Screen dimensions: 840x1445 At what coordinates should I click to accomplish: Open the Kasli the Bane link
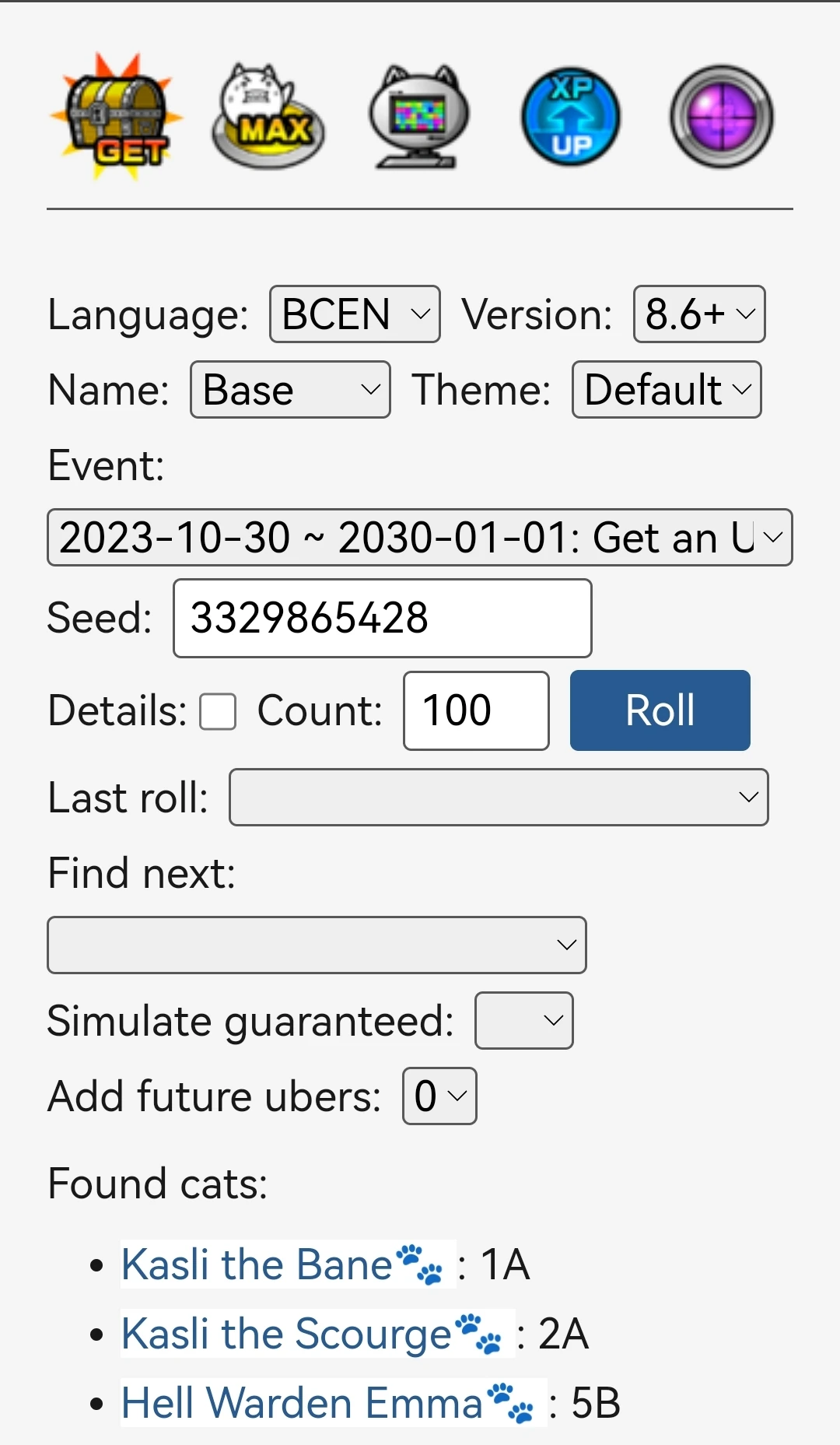257,1264
